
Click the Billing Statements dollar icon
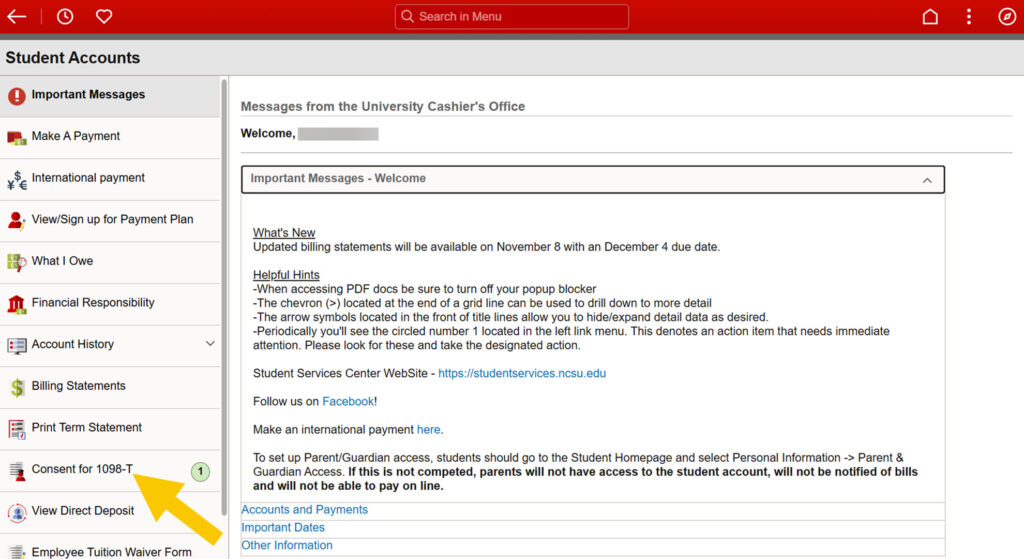17,388
